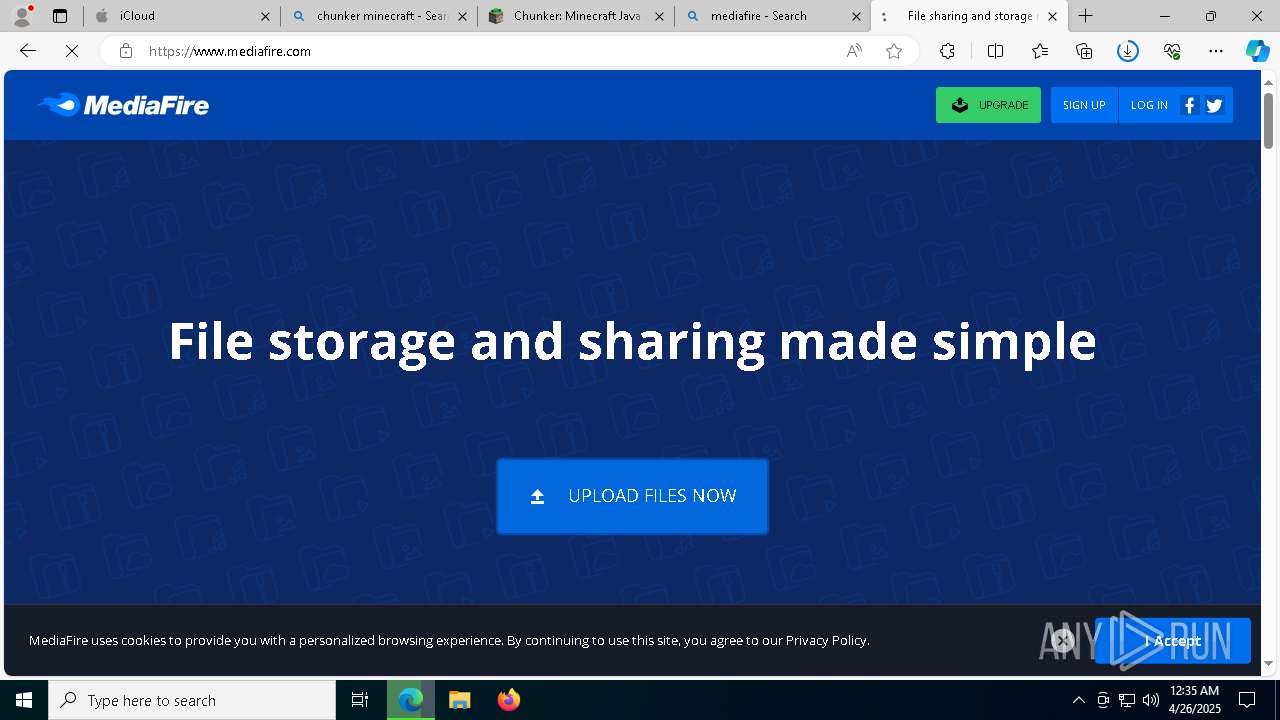The width and height of the screenshot is (1280, 720).
Task: Dismiss the cookie notice with the X icon
Action: tap(1063, 641)
